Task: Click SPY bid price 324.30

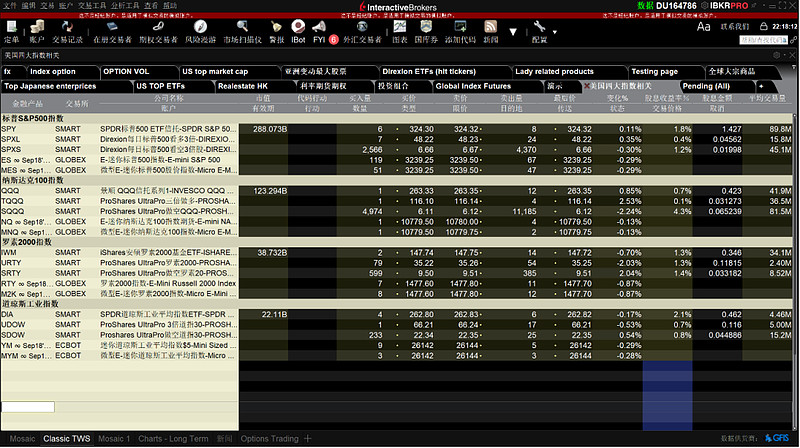Action: coord(421,129)
